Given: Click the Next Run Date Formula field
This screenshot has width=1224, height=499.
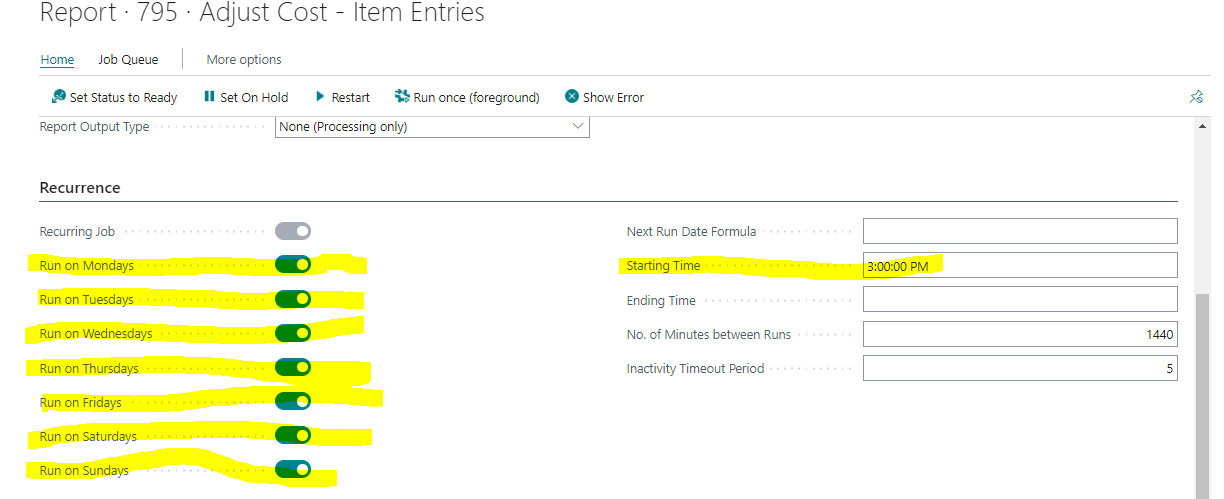Looking at the screenshot, I should 1020,231.
